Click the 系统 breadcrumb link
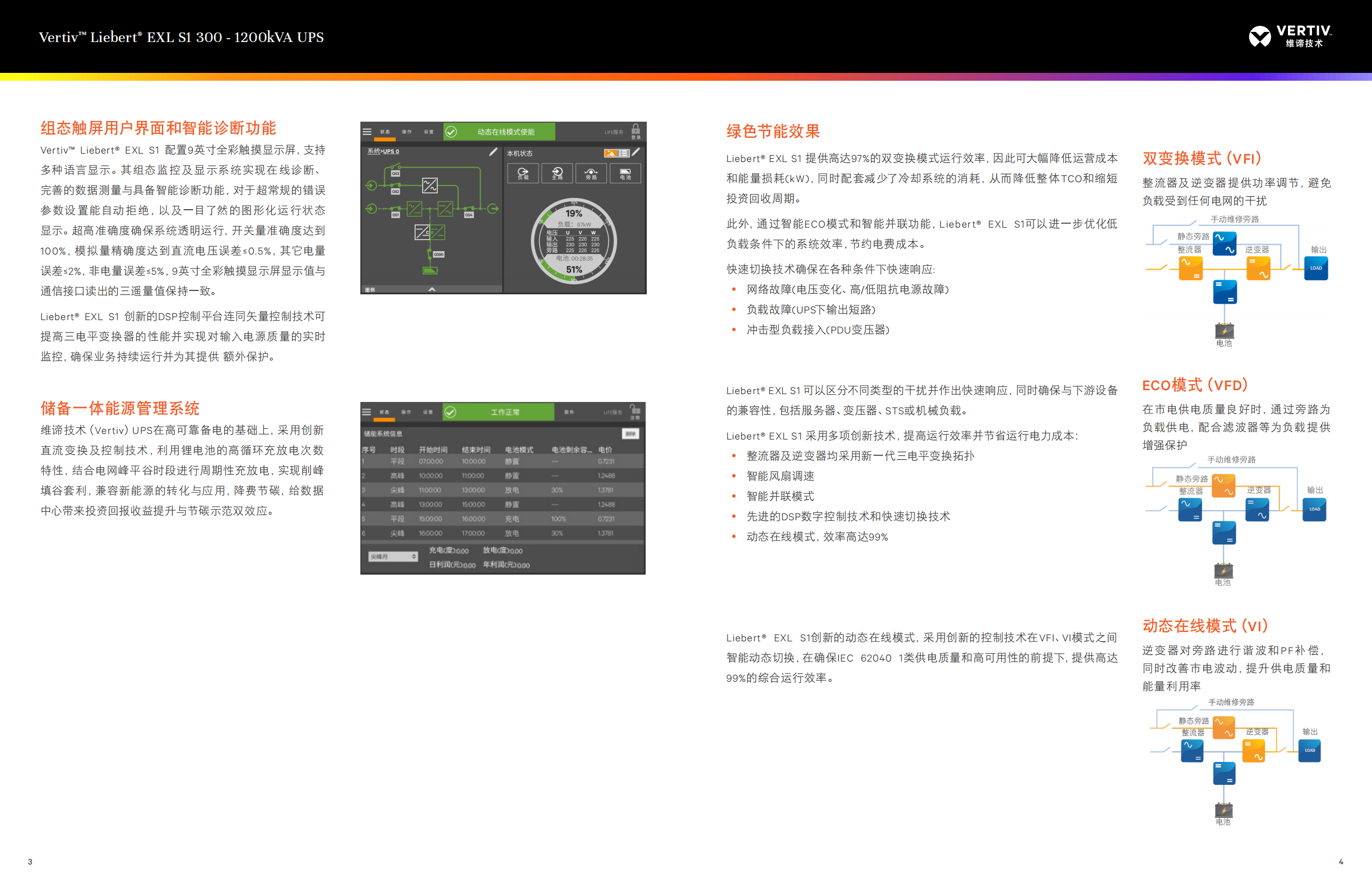 tap(374, 151)
